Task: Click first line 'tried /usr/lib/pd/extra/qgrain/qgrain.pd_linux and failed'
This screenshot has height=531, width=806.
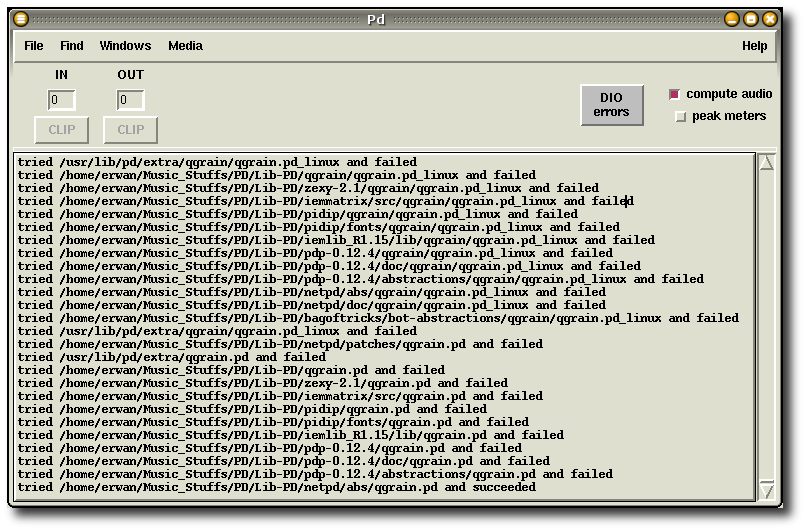Action: click(217, 162)
